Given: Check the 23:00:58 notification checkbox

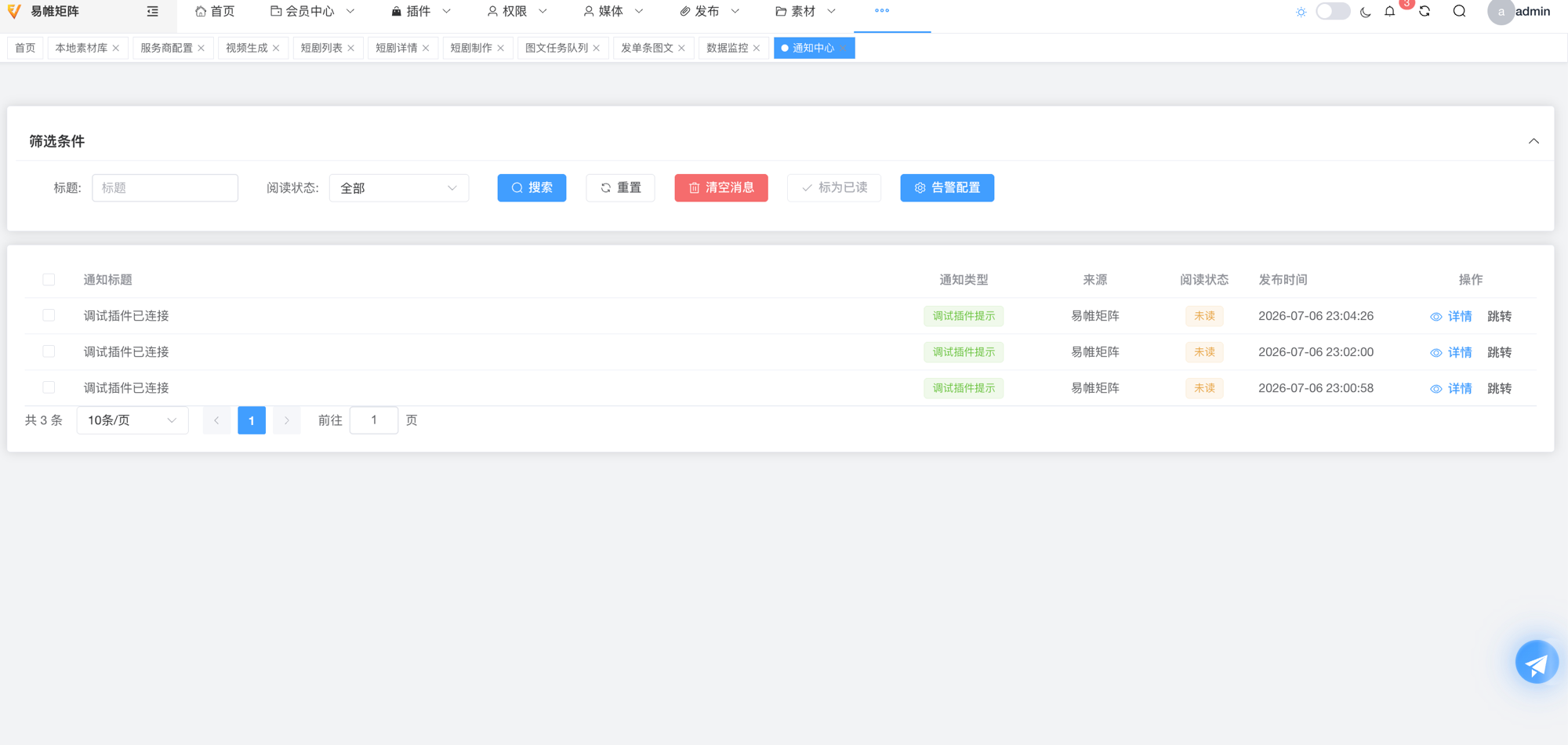Looking at the screenshot, I should pos(49,387).
